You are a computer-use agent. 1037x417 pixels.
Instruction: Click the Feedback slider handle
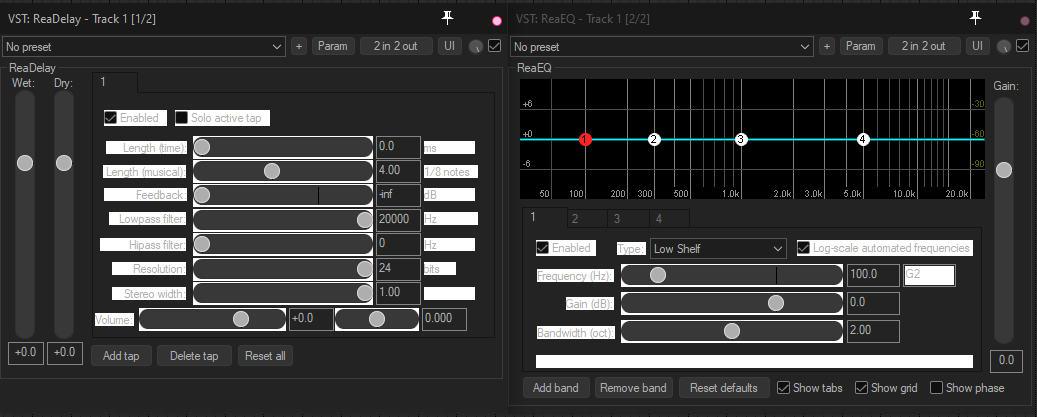click(x=202, y=195)
